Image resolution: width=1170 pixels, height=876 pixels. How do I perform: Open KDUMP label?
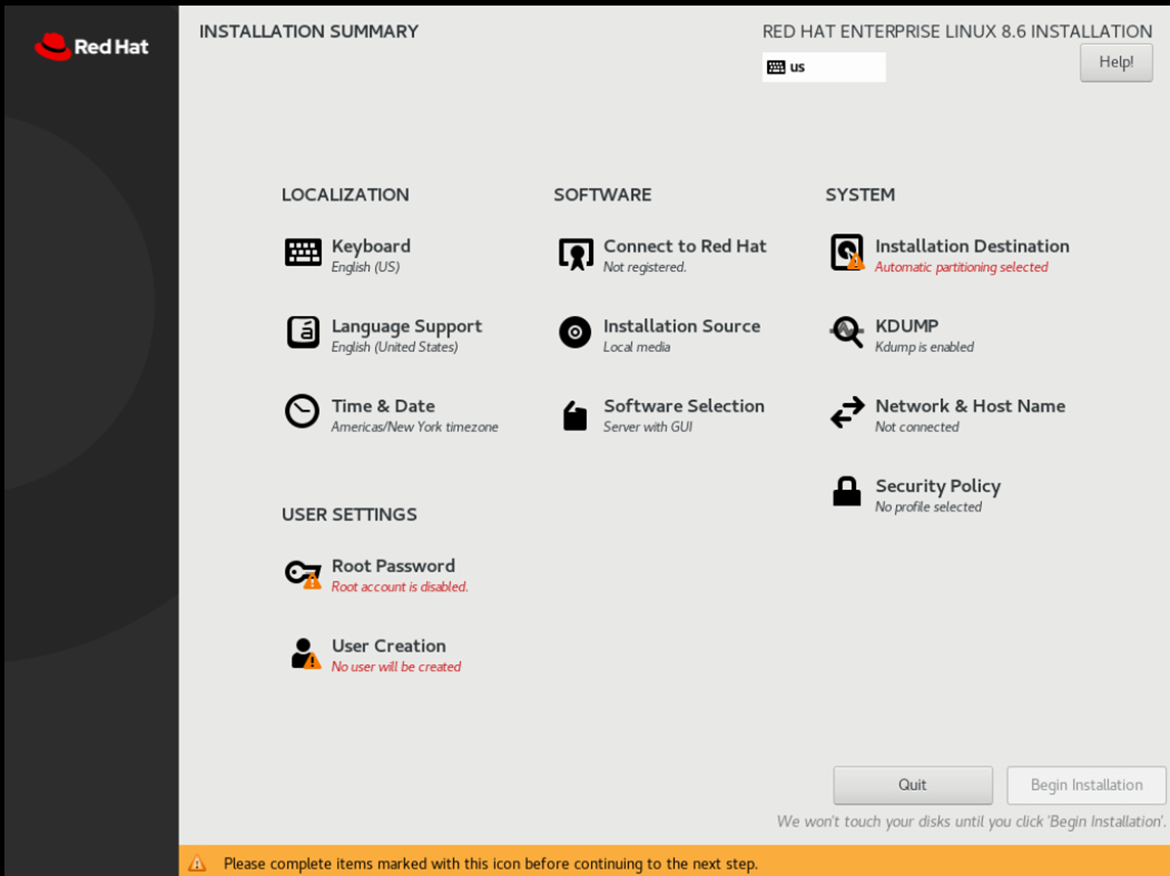[907, 326]
